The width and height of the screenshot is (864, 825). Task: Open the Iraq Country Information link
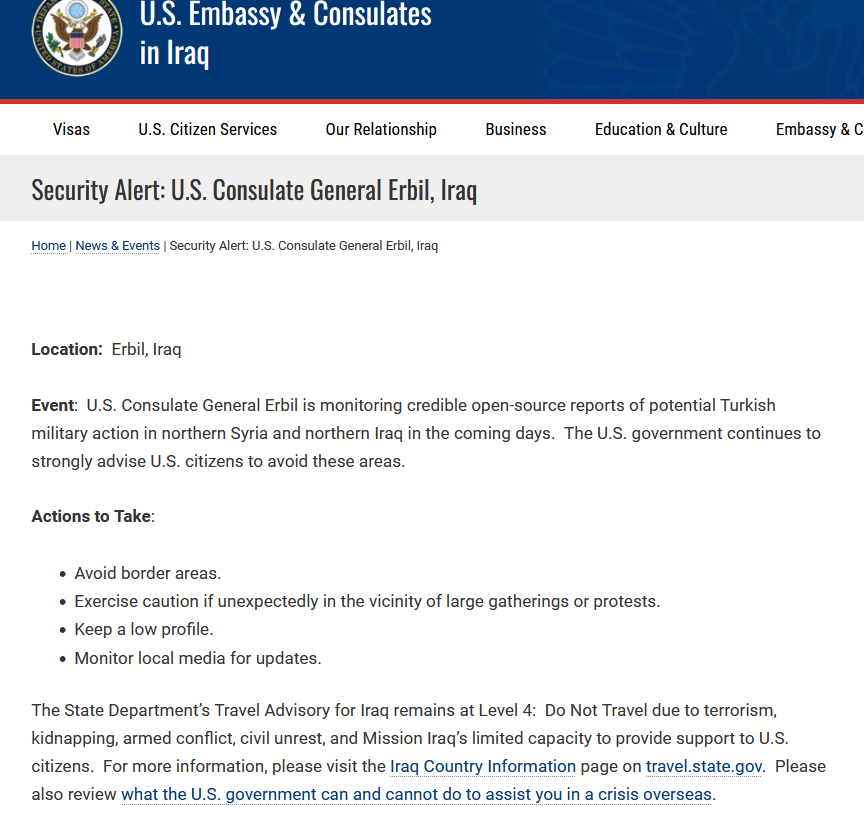click(x=483, y=766)
